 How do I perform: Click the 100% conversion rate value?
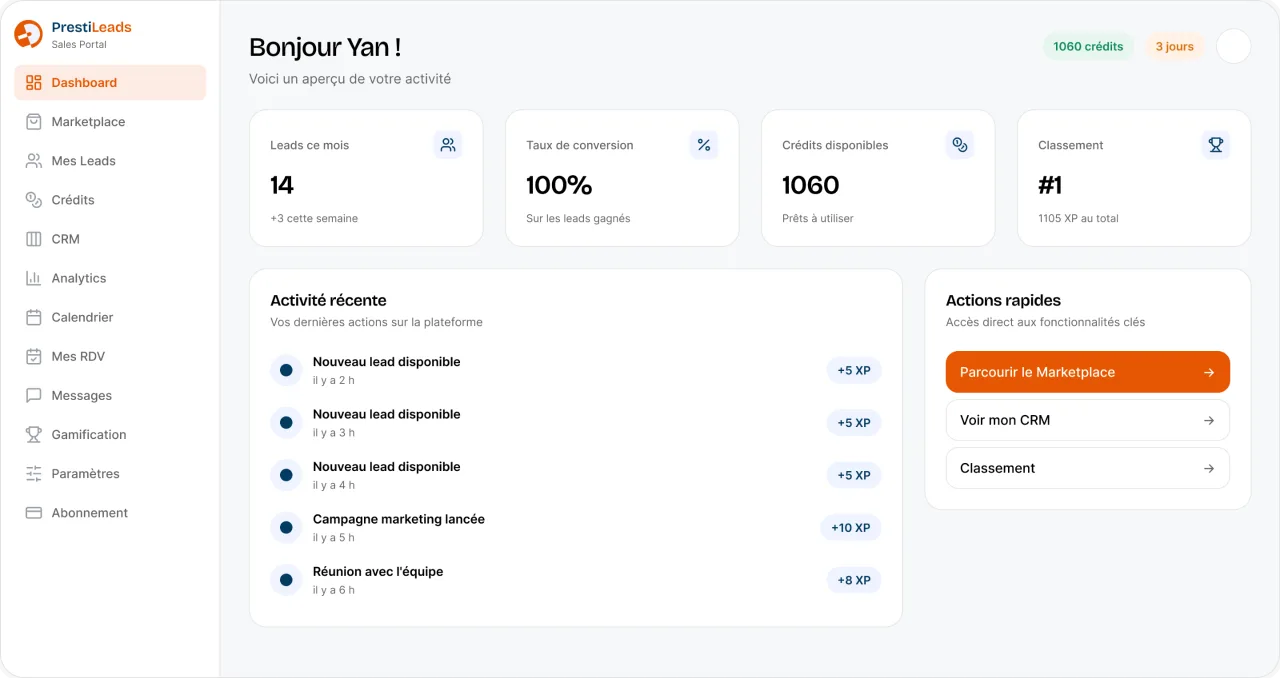559,185
